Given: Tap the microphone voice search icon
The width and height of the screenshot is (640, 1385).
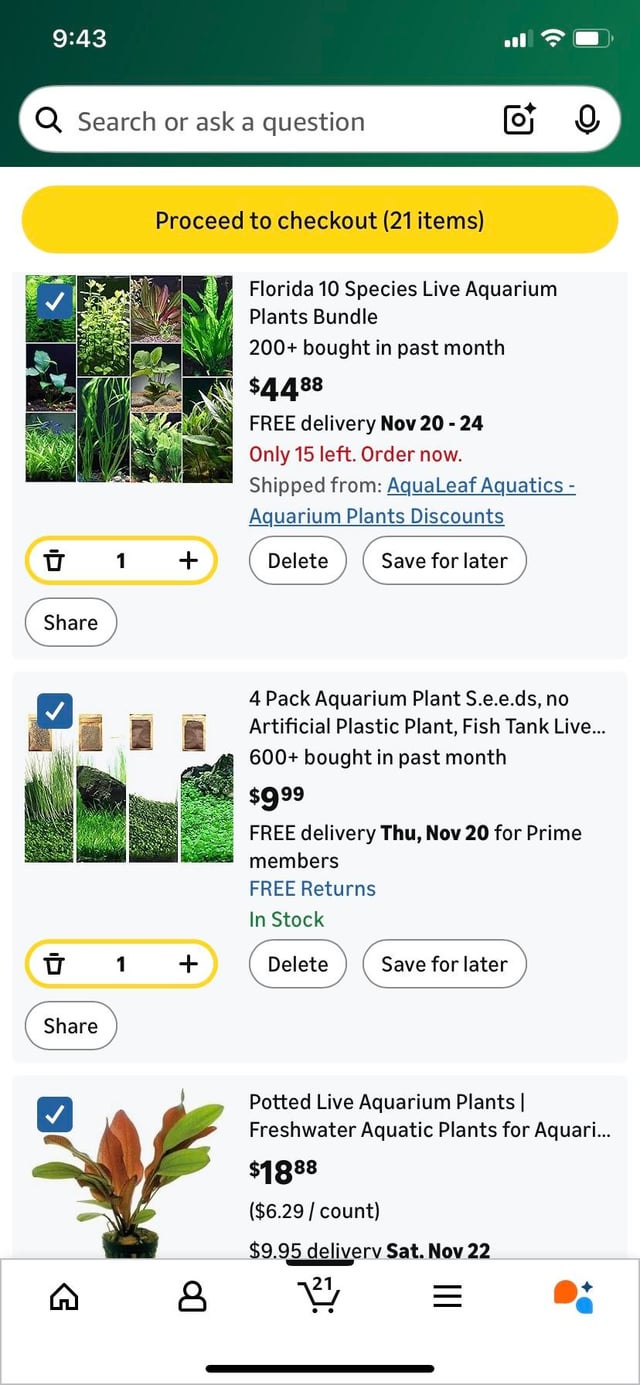Looking at the screenshot, I should tap(588, 121).
